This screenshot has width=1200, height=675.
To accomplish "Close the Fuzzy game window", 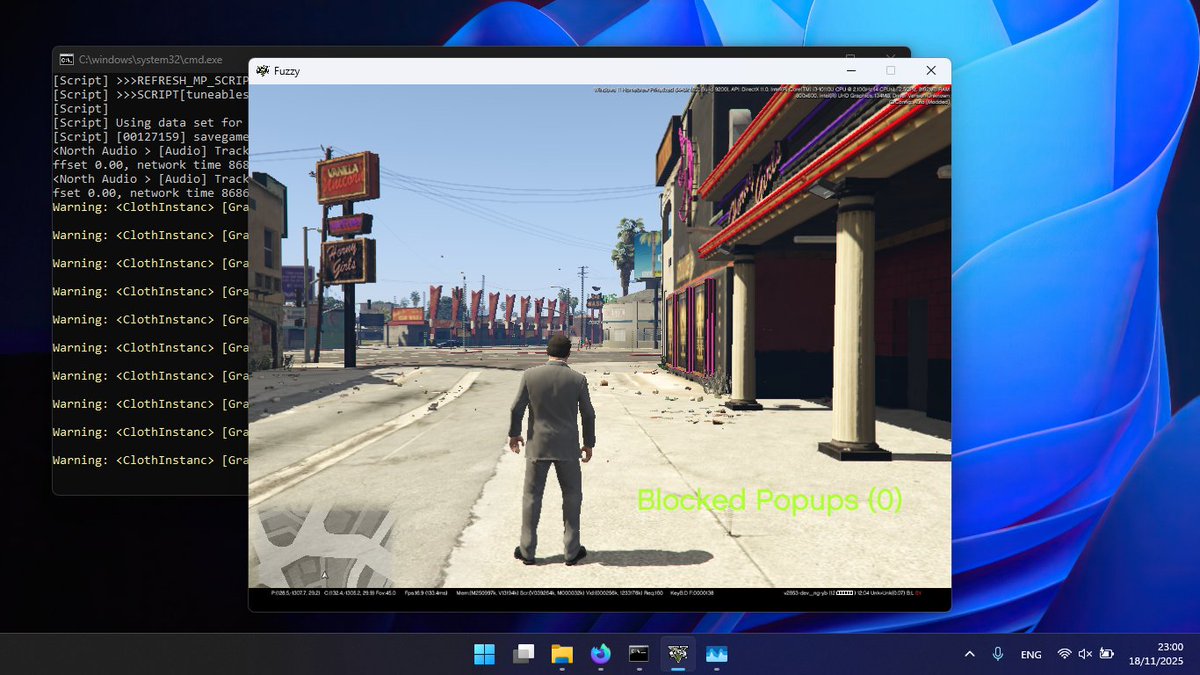I will click(x=931, y=71).
